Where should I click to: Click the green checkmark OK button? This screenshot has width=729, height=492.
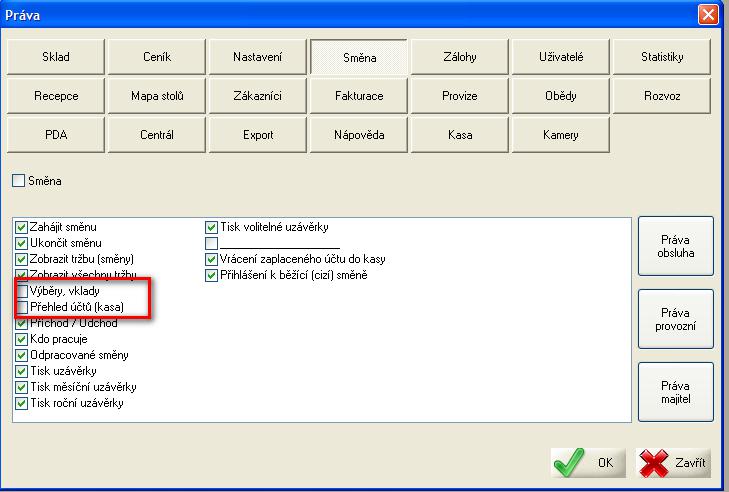pyautogui.click(x=588, y=463)
